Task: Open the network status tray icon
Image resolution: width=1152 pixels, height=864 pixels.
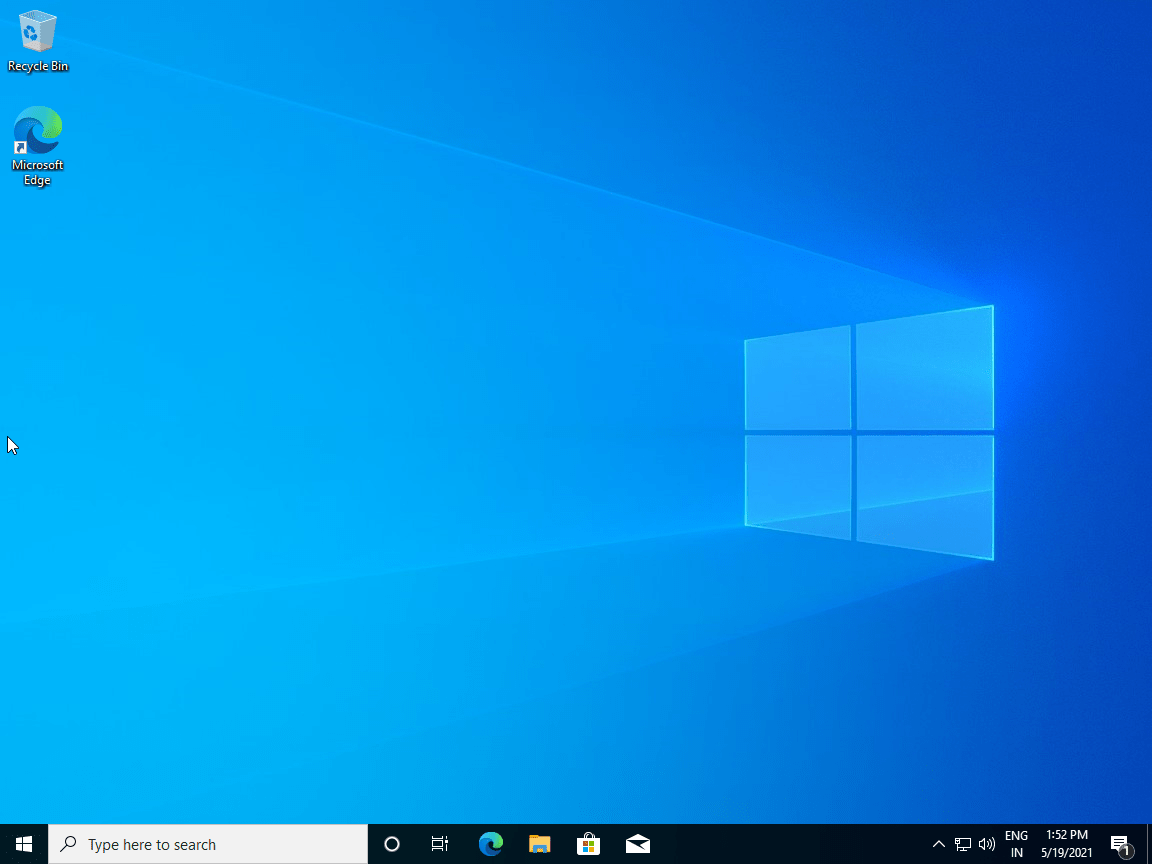Action: 962,844
